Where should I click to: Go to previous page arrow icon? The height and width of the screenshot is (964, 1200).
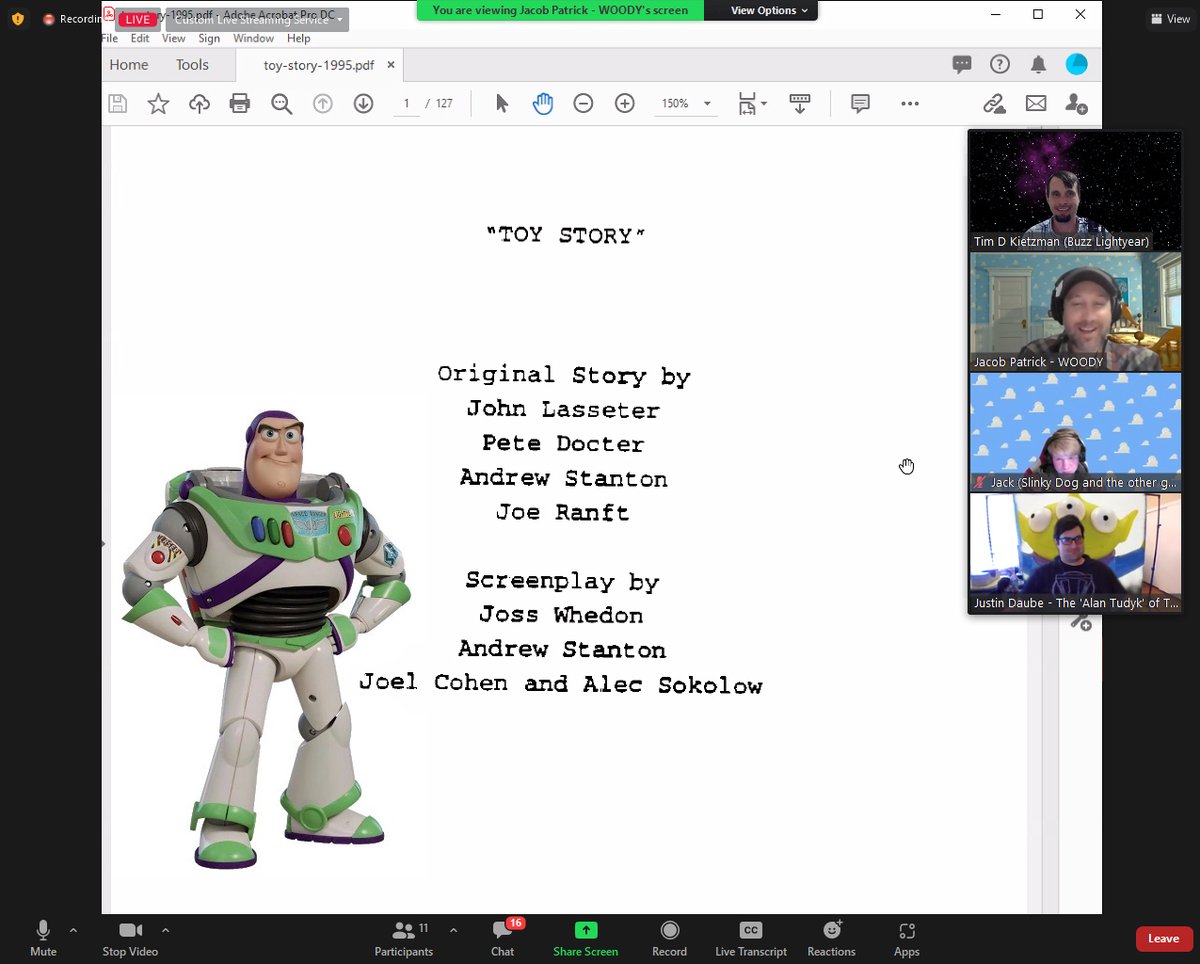[322, 103]
